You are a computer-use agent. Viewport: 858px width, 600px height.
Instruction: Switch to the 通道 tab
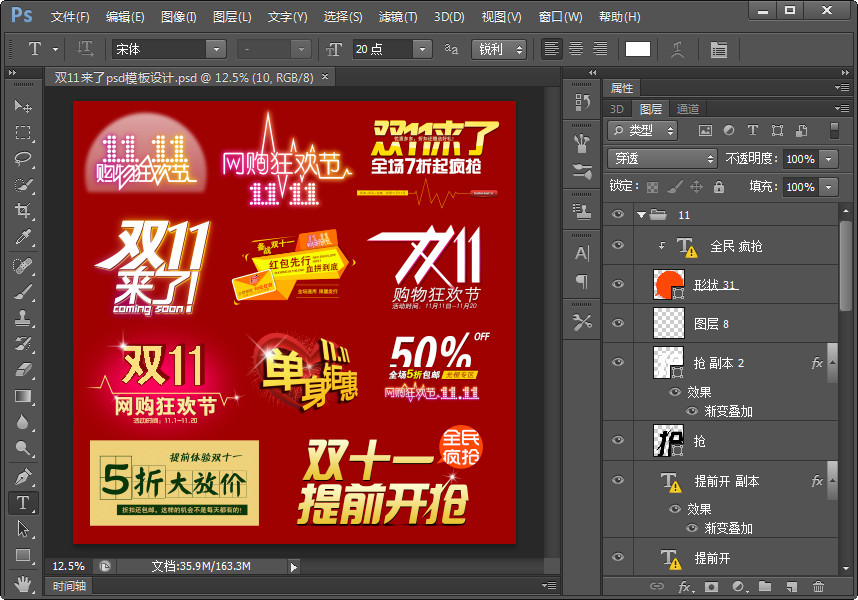(x=687, y=109)
